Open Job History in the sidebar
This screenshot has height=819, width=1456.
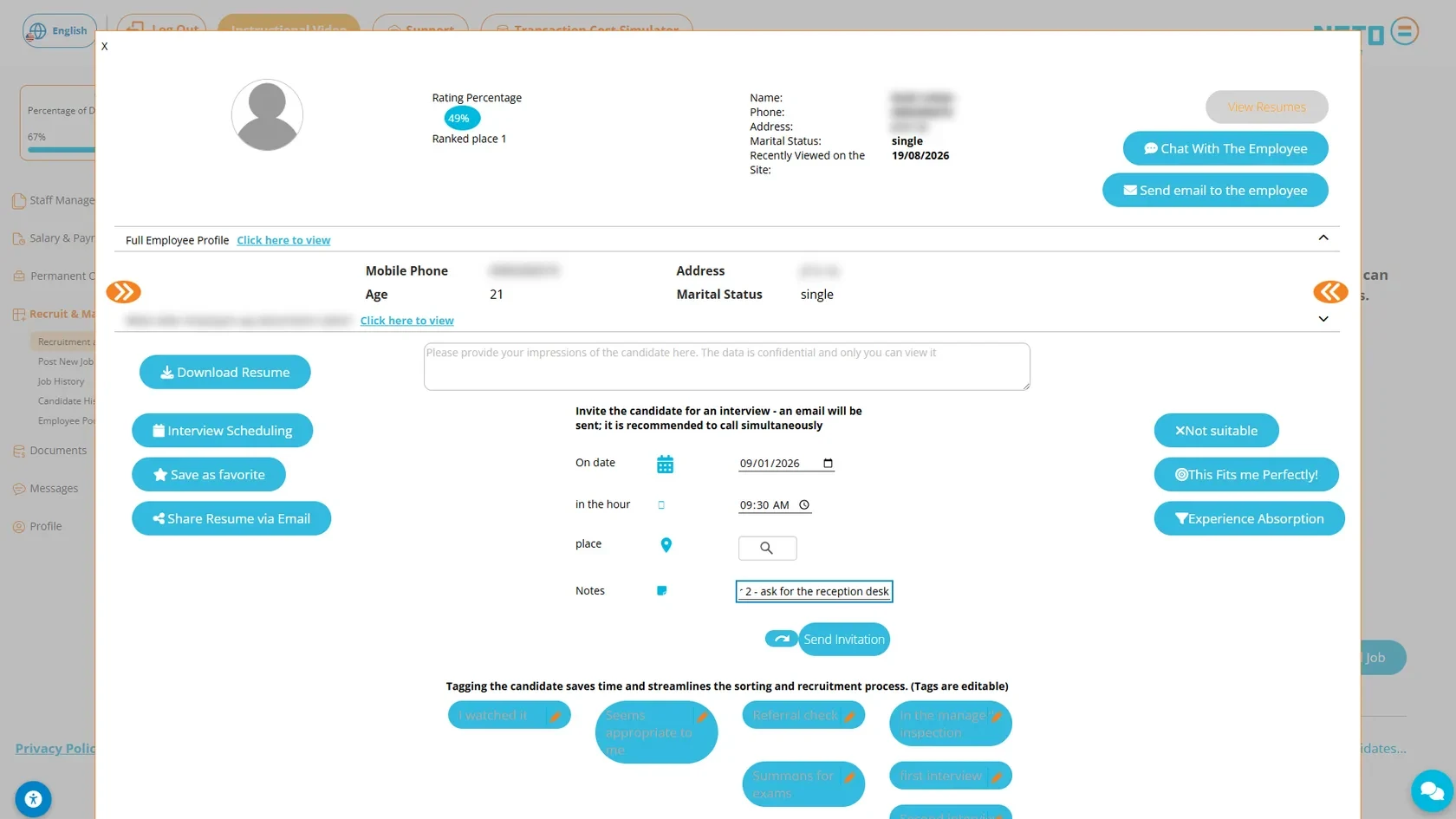(x=61, y=381)
